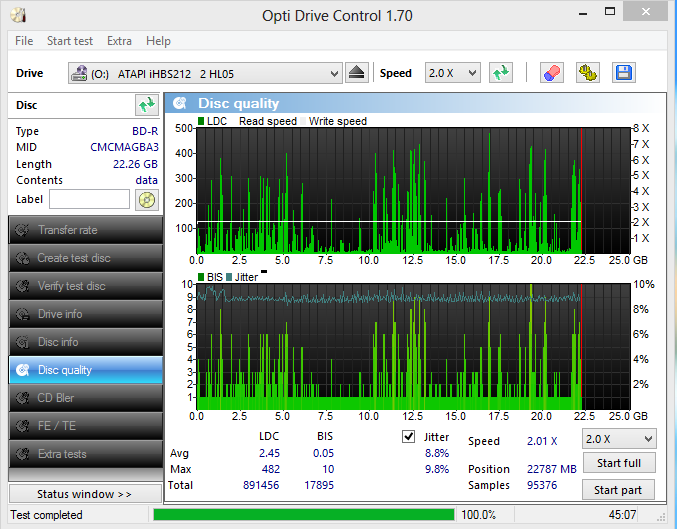Click the disc label set icon
The height and width of the screenshot is (529, 677).
coord(147,200)
